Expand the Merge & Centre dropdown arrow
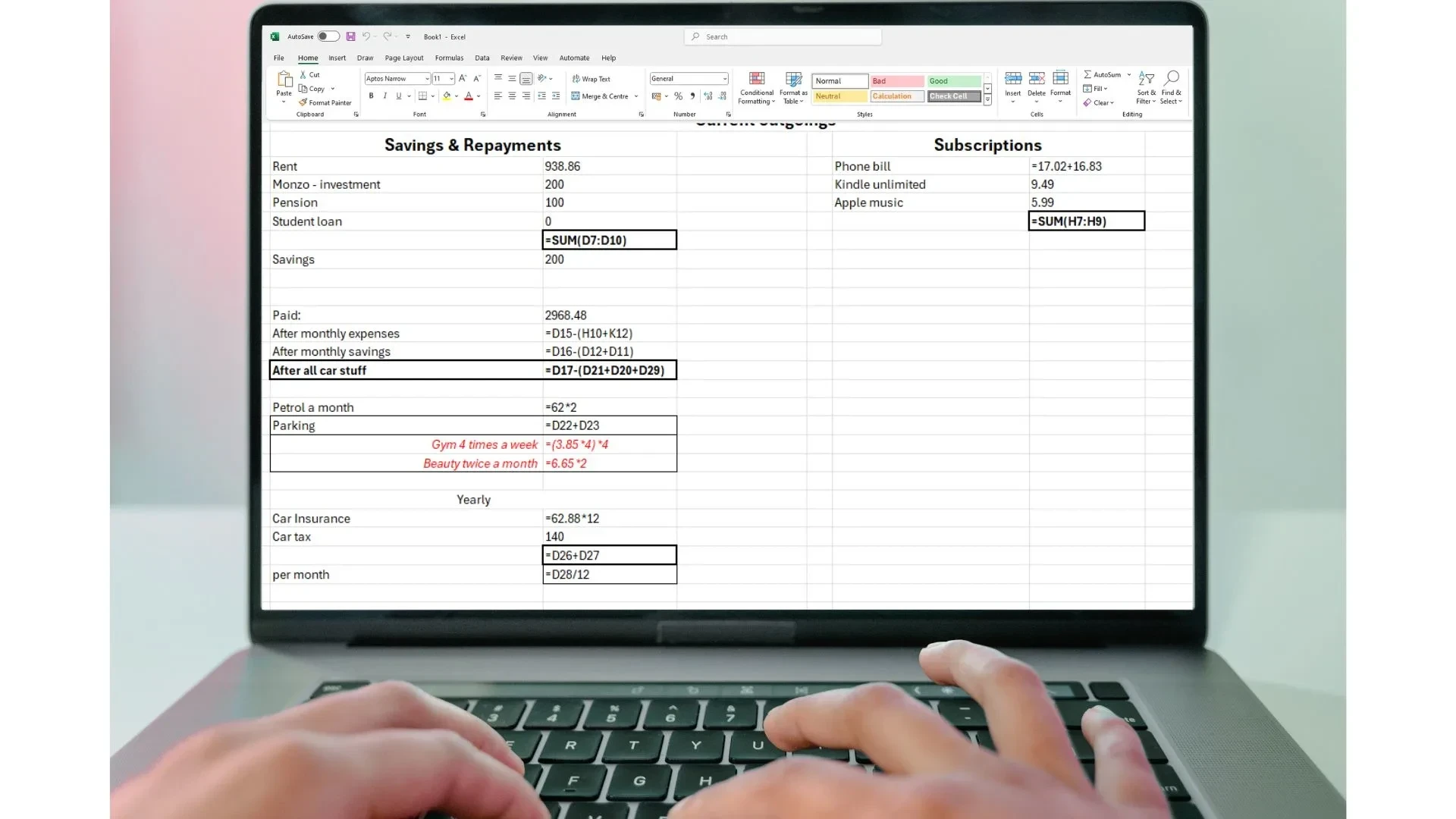 pyautogui.click(x=636, y=96)
